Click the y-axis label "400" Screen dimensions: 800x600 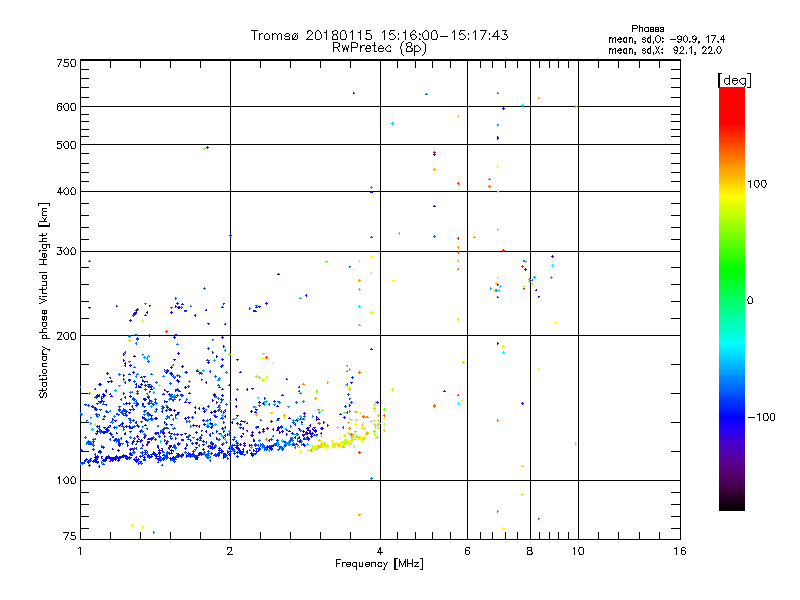[66, 191]
